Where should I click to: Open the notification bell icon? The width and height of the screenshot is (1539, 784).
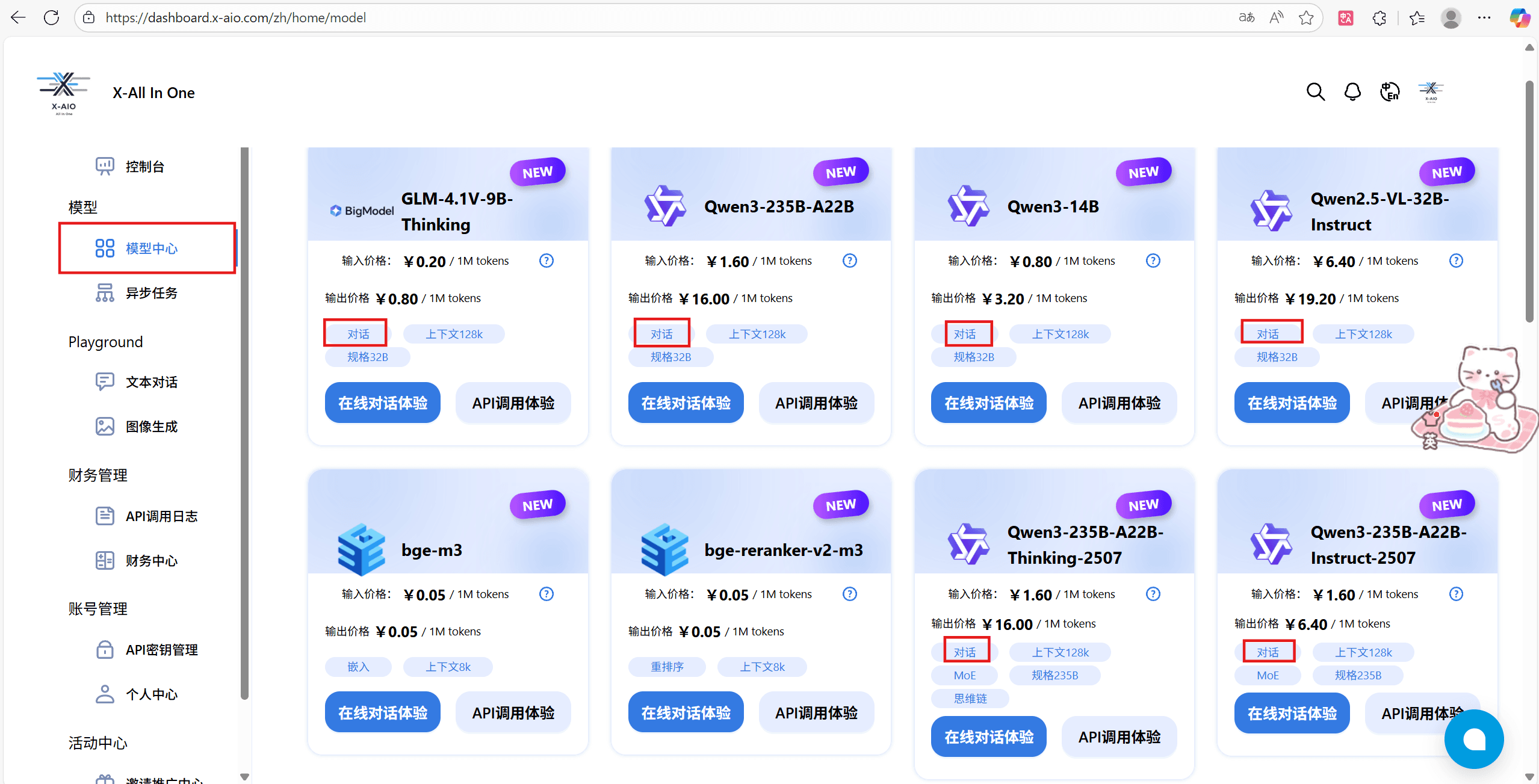1352,92
